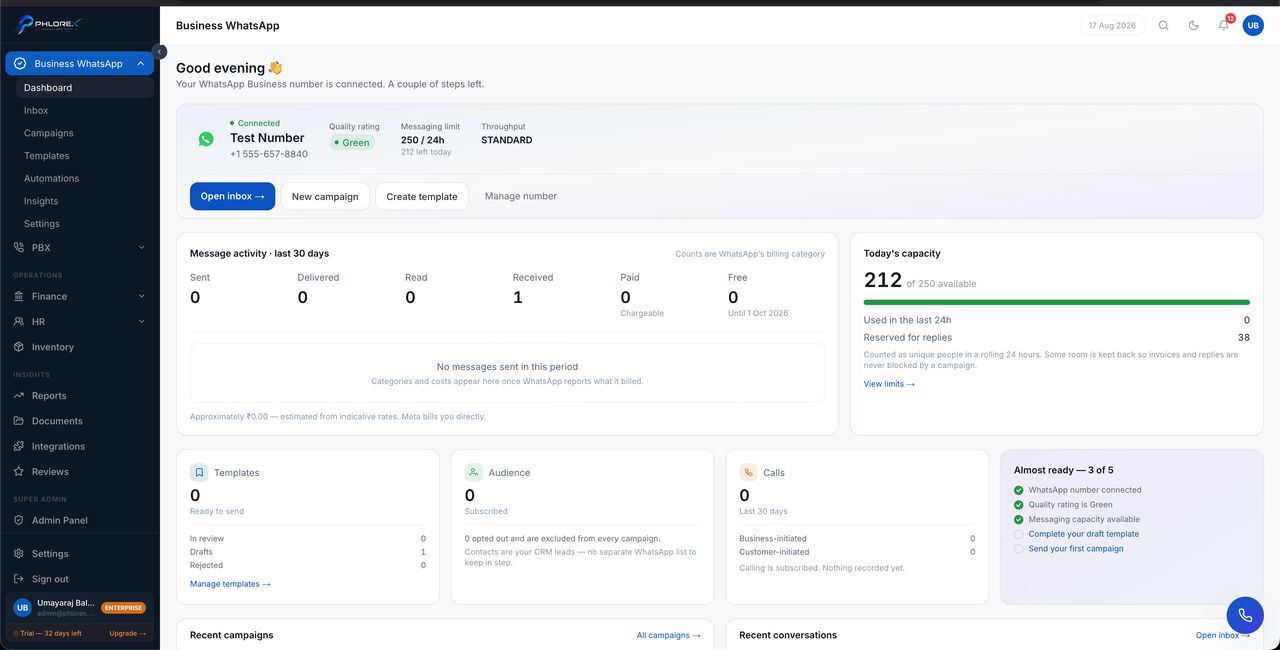Click the empty circle beside Complete your draft template

(1019, 534)
